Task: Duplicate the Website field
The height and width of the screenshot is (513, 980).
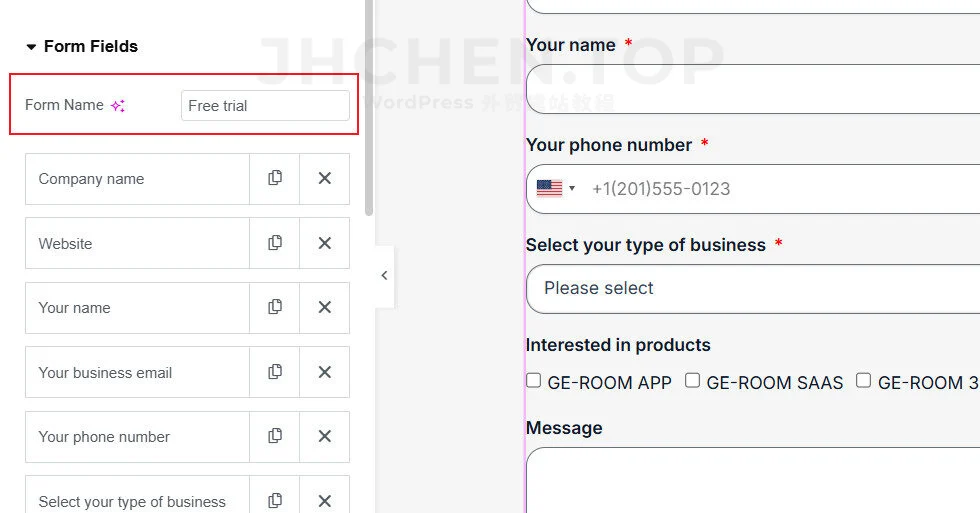Action: tap(274, 243)
